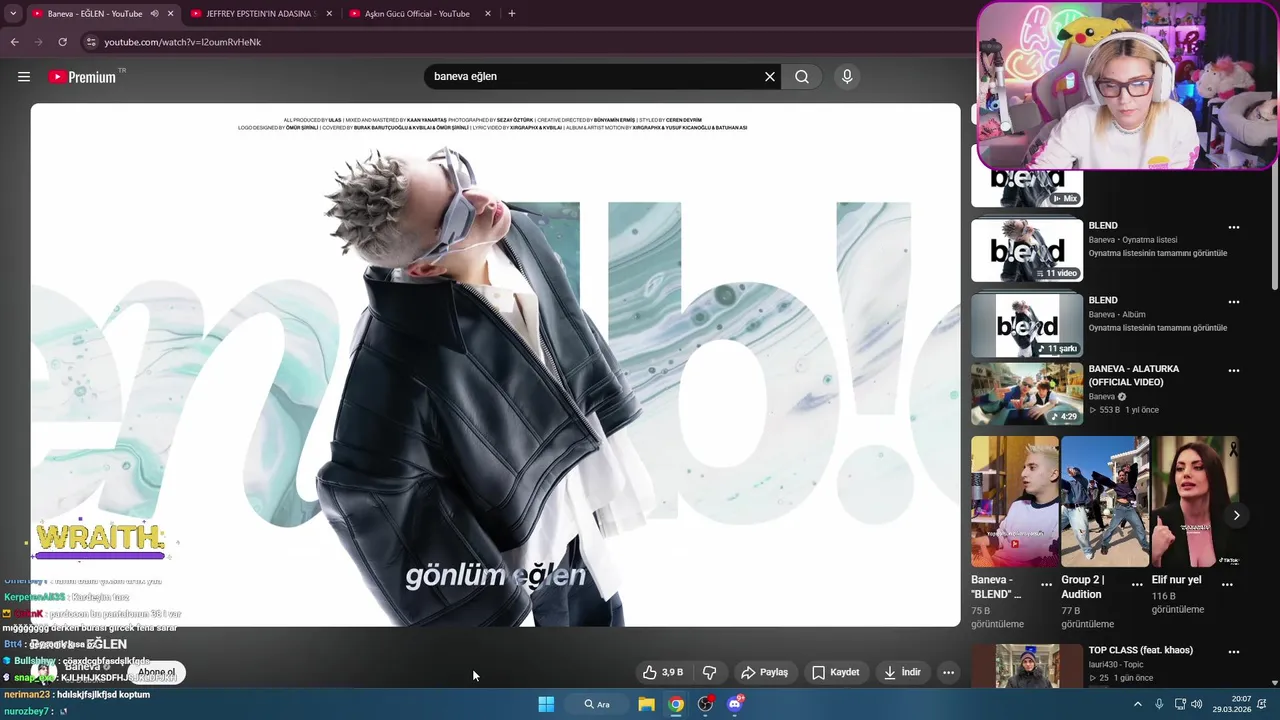This screenshot has height=720, width=1280.
Task: Play the Group 2 | Audition short
Action: (1105, 501)
